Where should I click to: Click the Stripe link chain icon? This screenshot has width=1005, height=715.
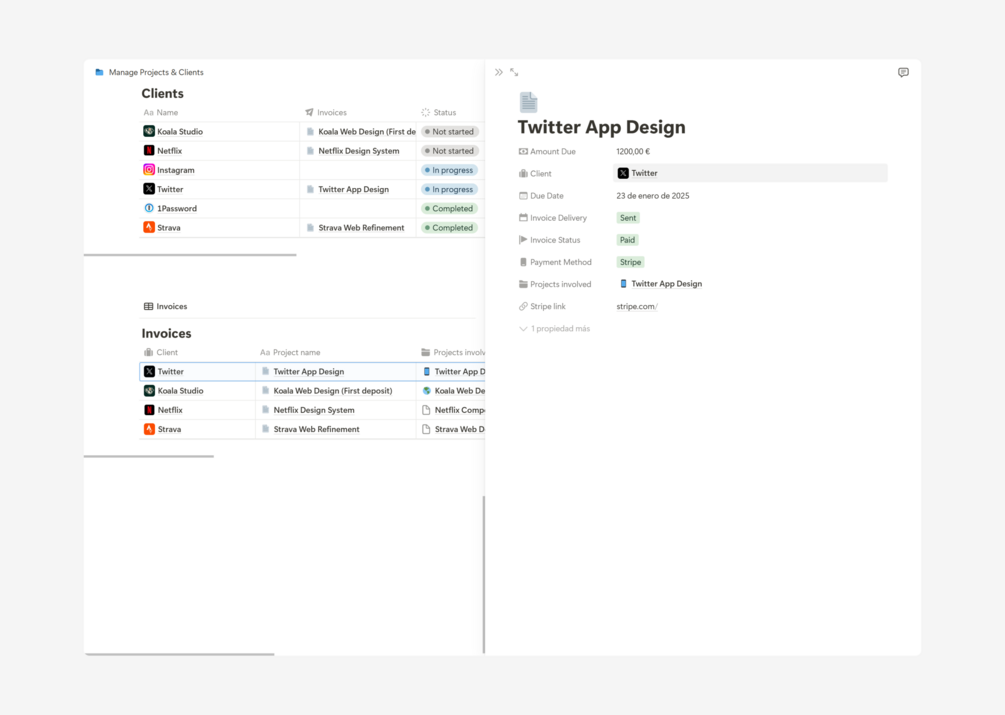523,307
